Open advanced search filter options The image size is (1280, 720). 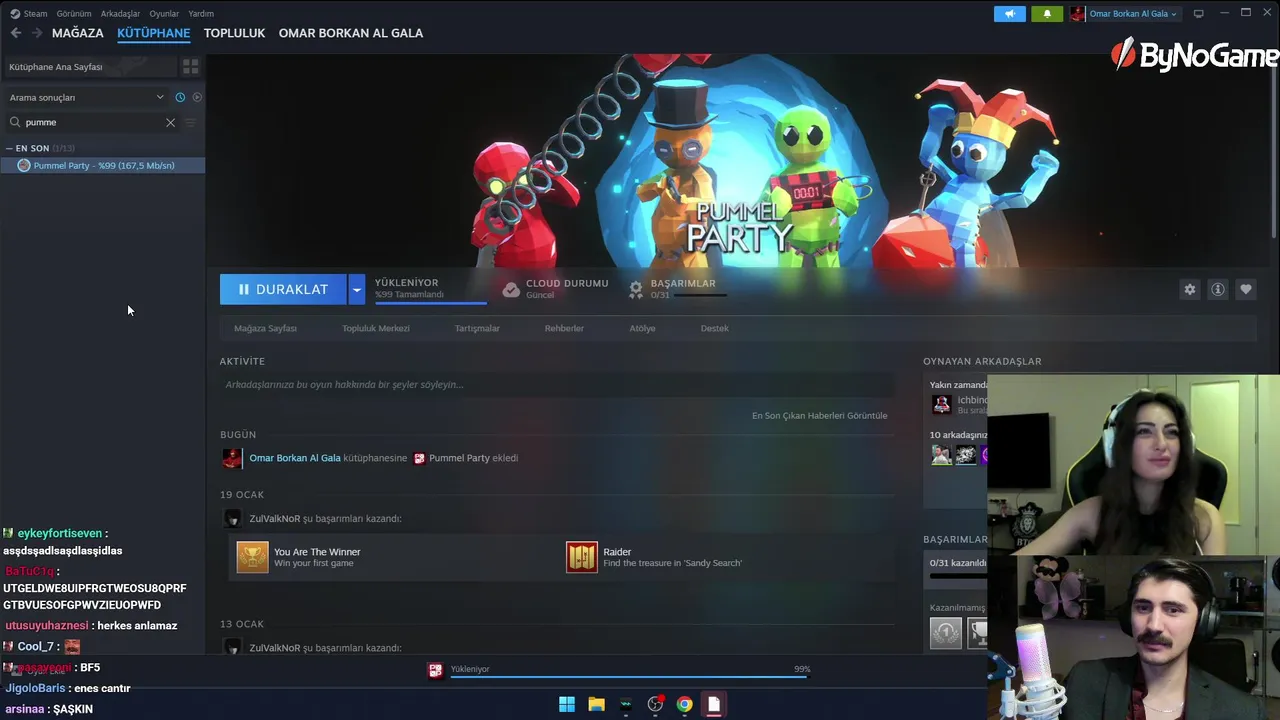coord(190,122)
